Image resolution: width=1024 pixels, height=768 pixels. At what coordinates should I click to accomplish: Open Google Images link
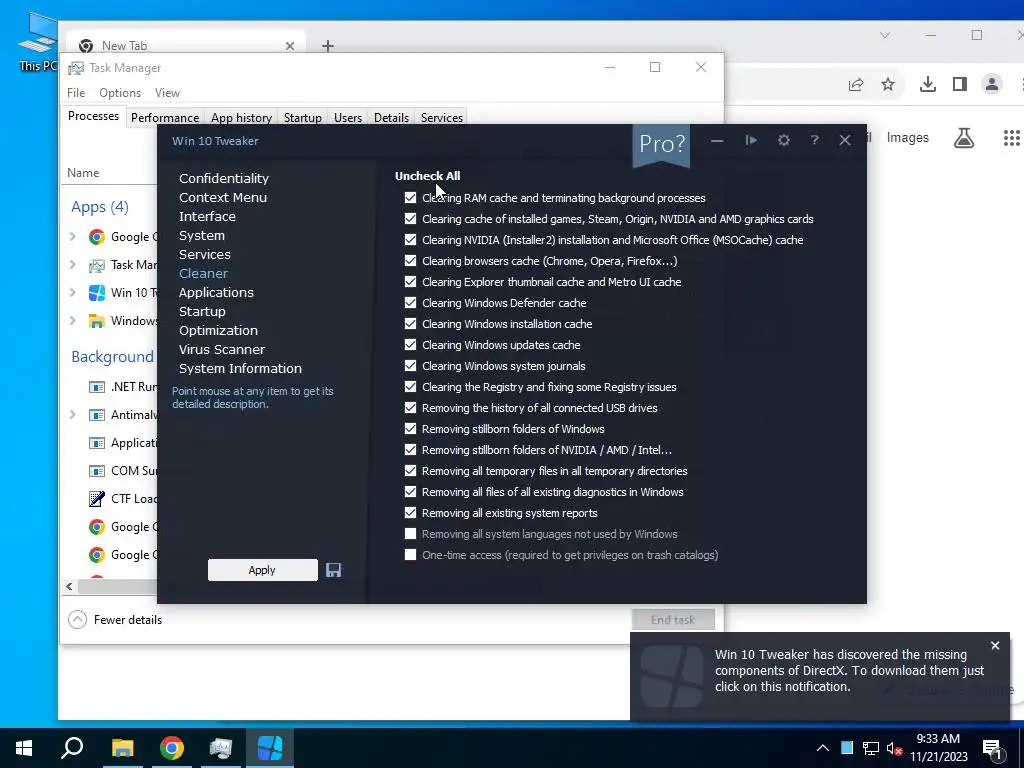(908, 138)
